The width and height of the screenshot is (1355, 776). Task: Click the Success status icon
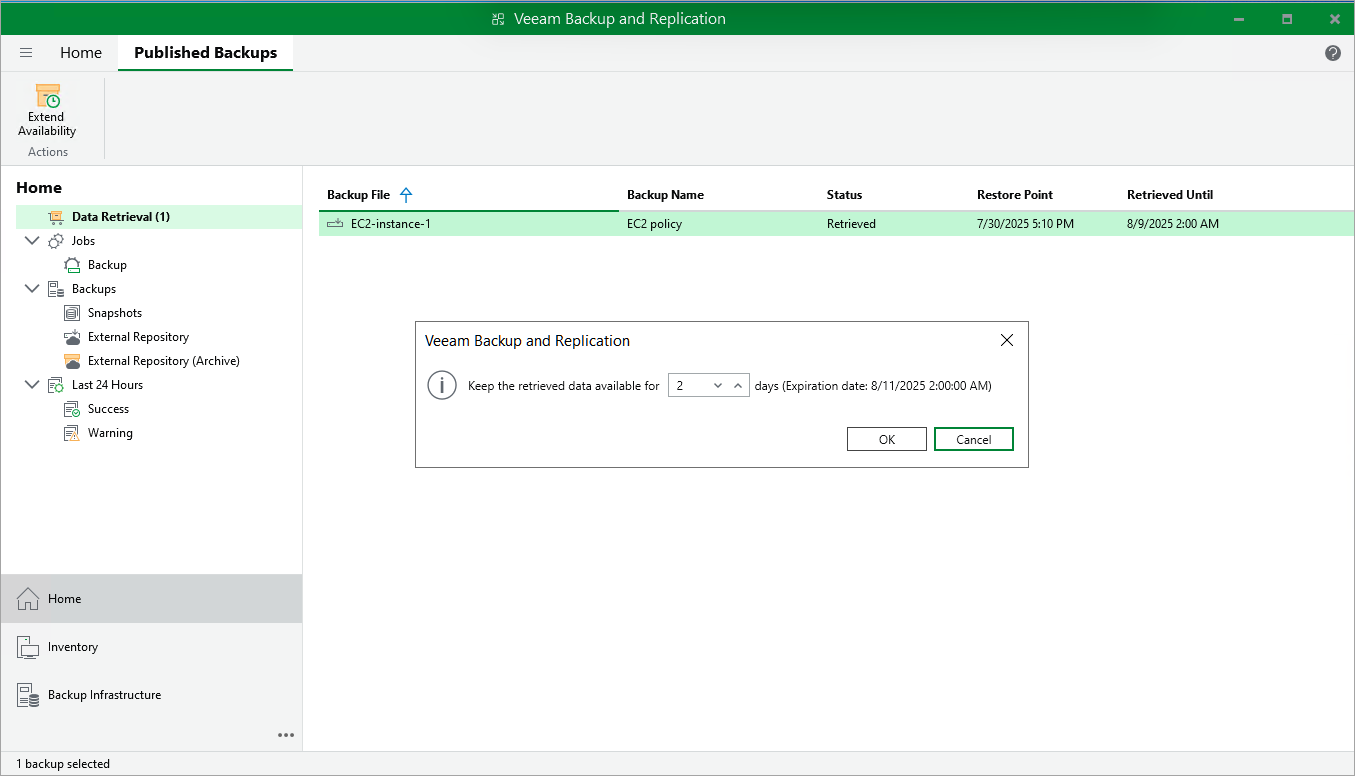coord(72,409)
